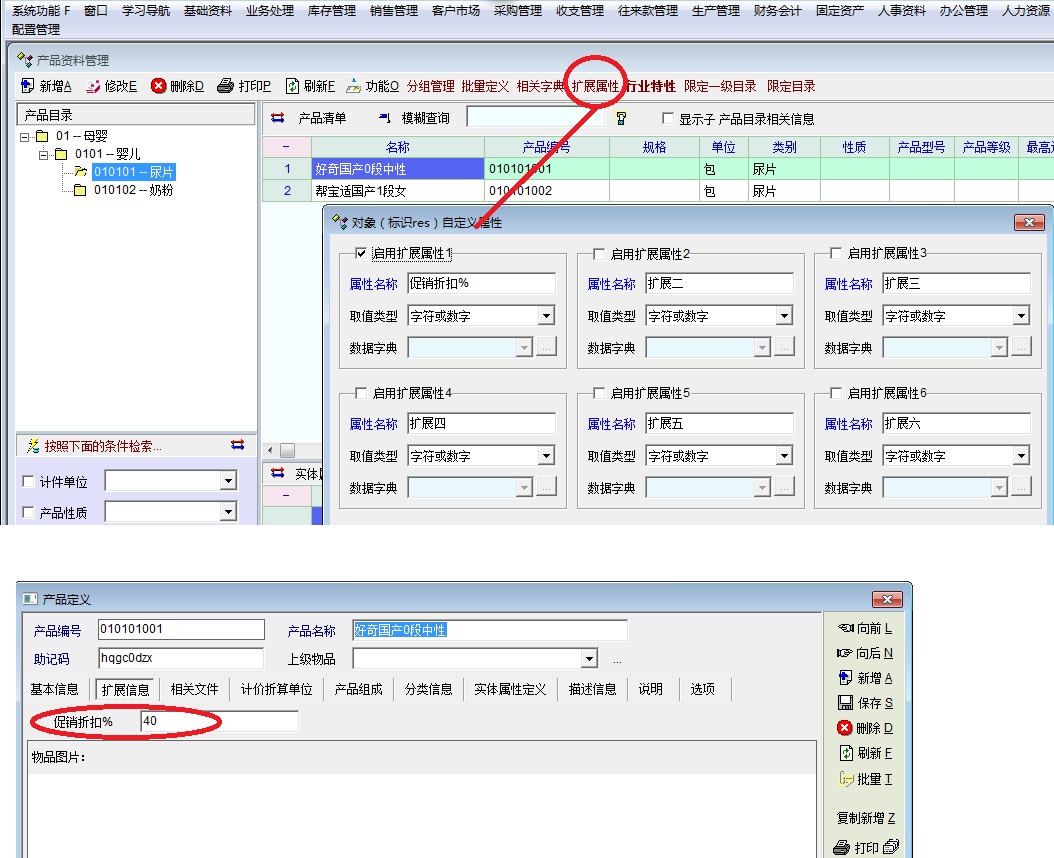The height and width of the screenshot is (858, 1054).
Task: Enable the 启用扩展属性2 checkbox
Action: click(x=599, y=254)
